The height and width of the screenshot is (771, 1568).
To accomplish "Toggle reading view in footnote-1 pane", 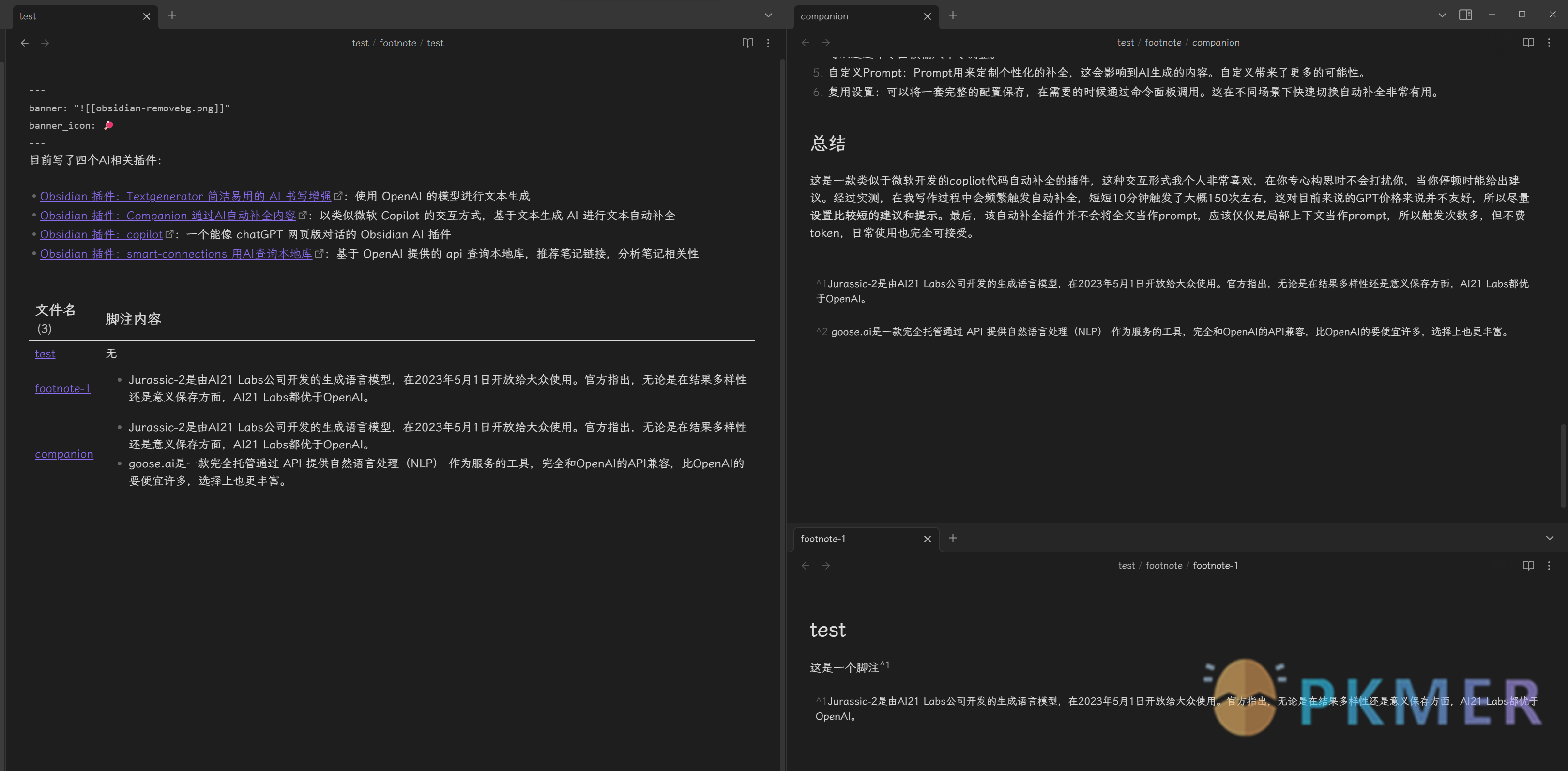I will point(1528,566).
